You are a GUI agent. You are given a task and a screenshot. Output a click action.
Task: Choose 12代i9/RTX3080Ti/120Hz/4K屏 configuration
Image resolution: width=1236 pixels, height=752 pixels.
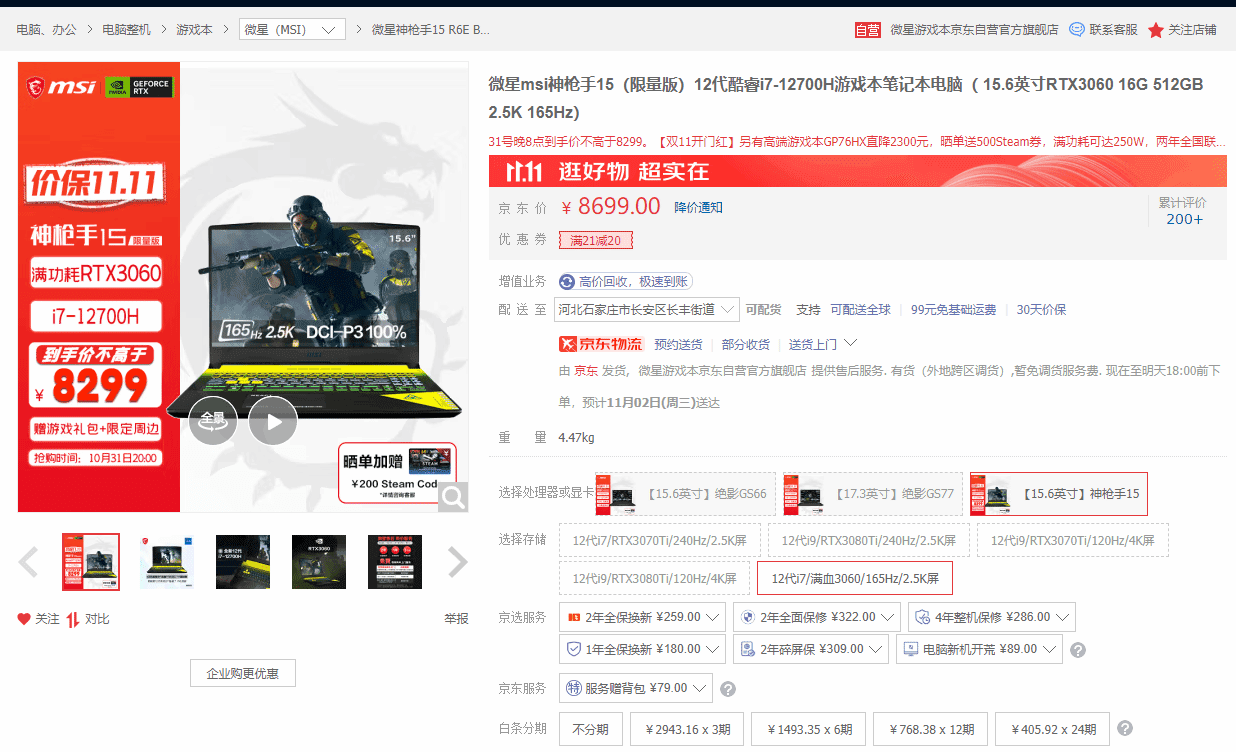click(654, 578)
